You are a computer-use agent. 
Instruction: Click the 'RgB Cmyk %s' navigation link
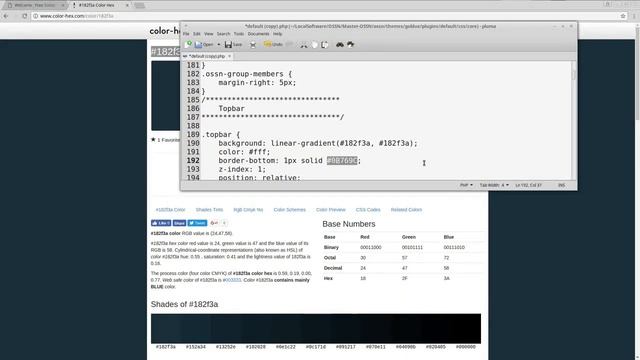pyautogui.click(x=248, y=210)
